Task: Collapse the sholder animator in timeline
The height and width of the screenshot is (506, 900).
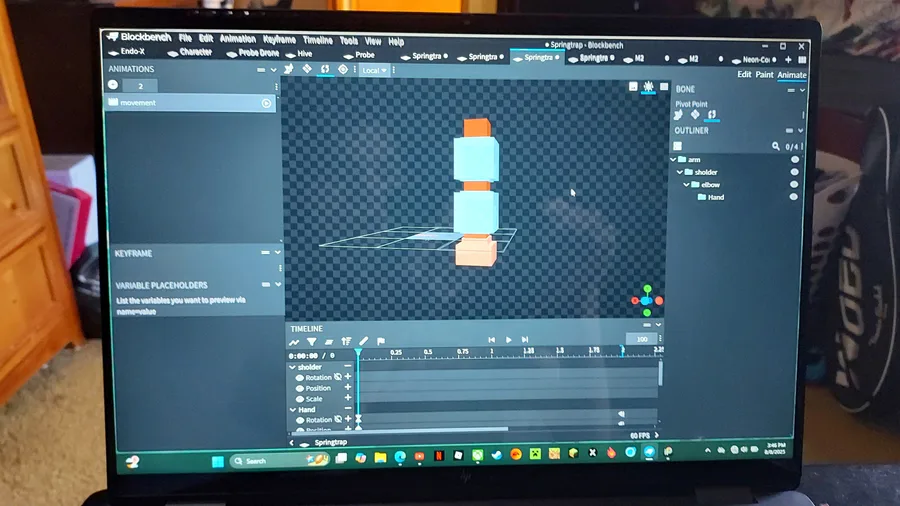Action: (x=292, y=367)
